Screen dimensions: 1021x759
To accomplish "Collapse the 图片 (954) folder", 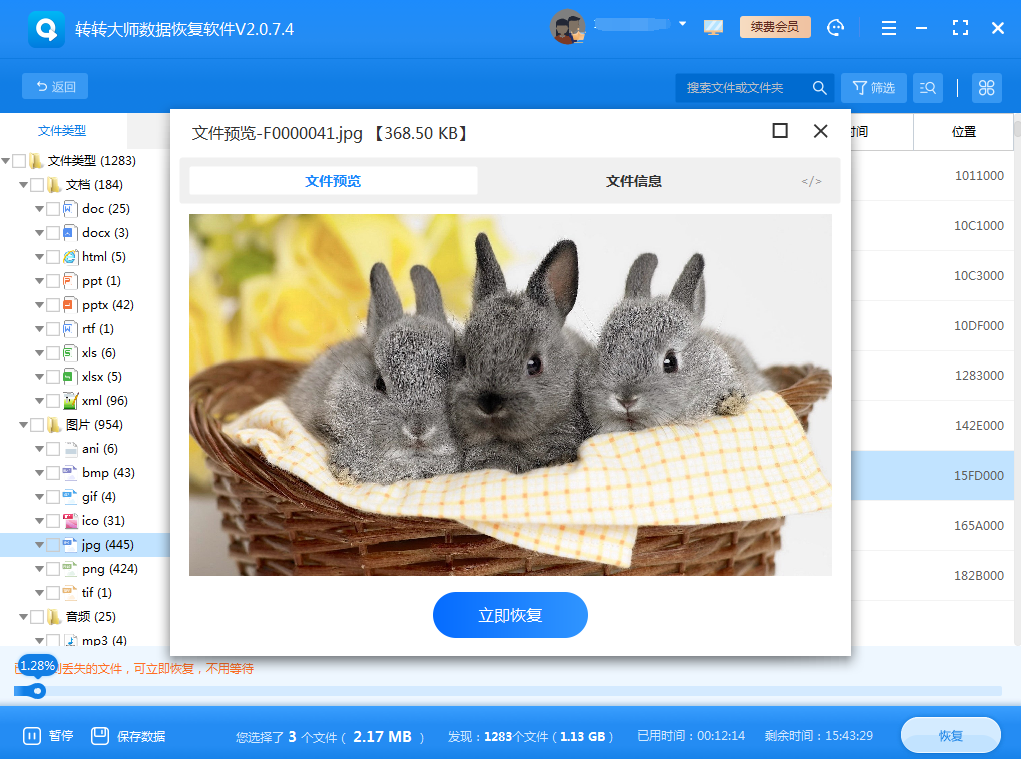I will [x=23, y=425].
